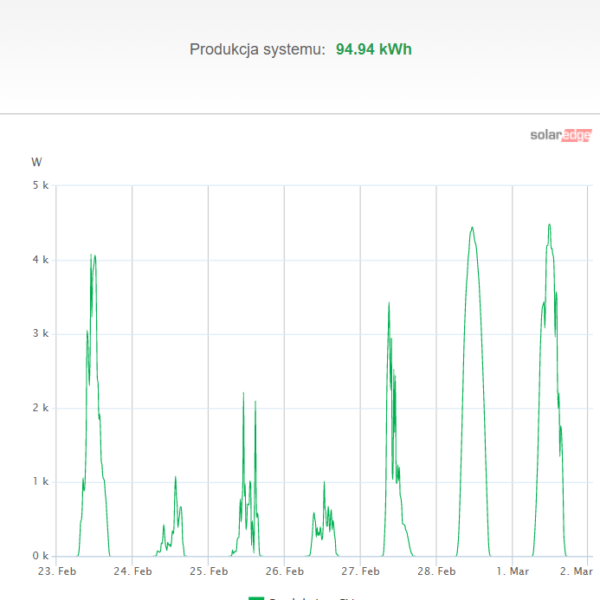Click the green legend swatch below the chart

pyautogui.click(x=256, y=597)
